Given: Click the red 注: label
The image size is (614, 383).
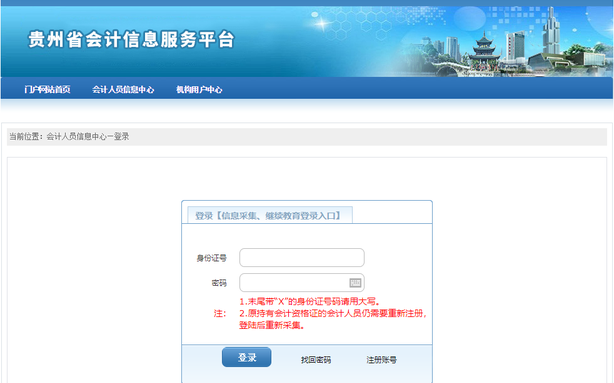Looking at the screenshot, I should point(220,313).
